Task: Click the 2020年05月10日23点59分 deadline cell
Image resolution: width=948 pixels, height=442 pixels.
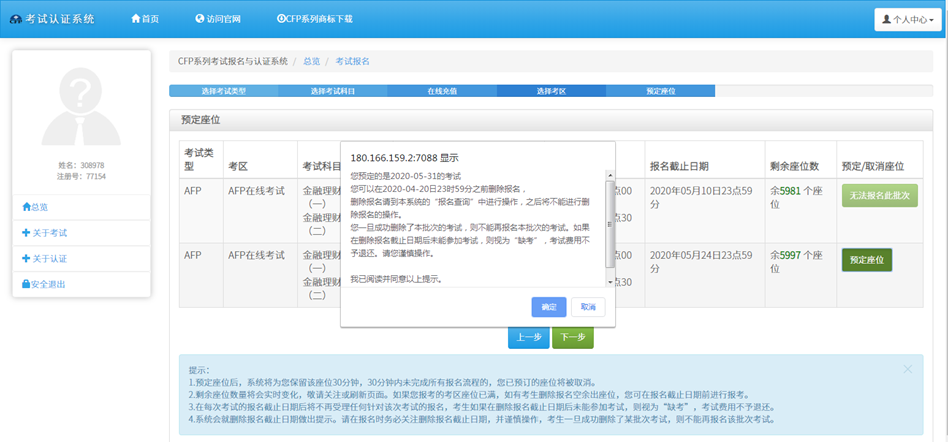Action: tap(704, 210)
